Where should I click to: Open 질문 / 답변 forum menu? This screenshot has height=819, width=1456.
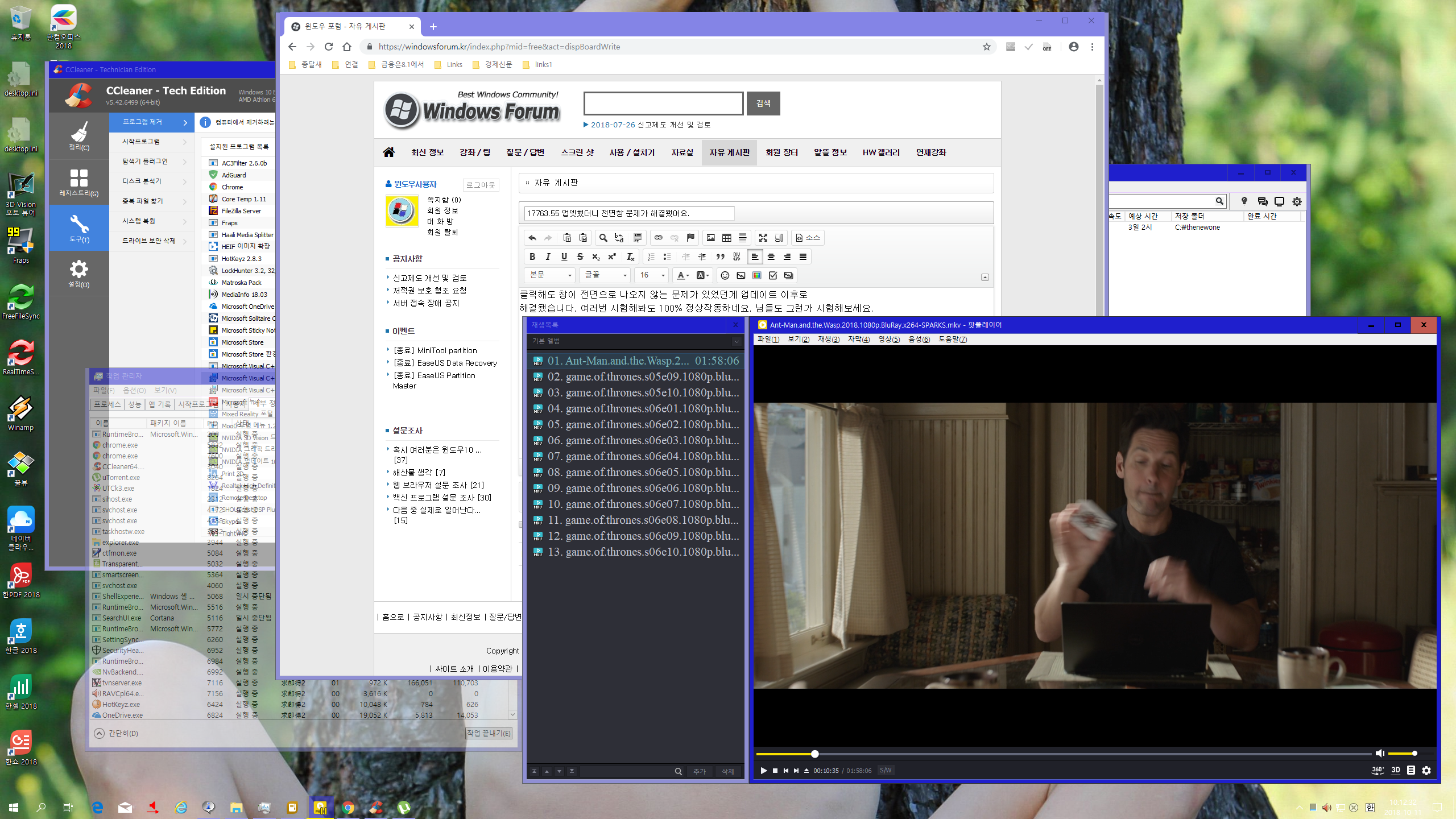tap(525, 152)
